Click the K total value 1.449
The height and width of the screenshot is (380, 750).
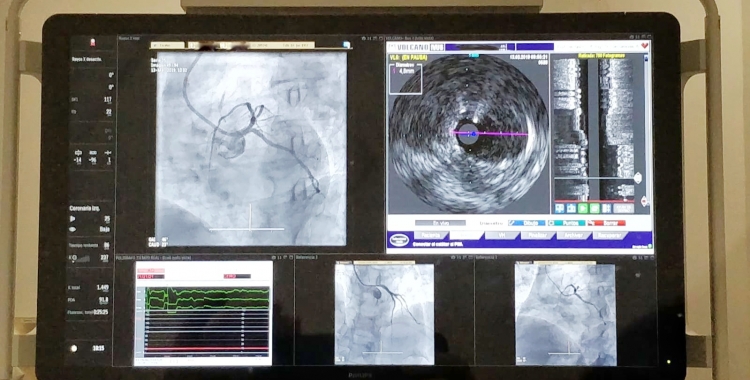(102, 288)
